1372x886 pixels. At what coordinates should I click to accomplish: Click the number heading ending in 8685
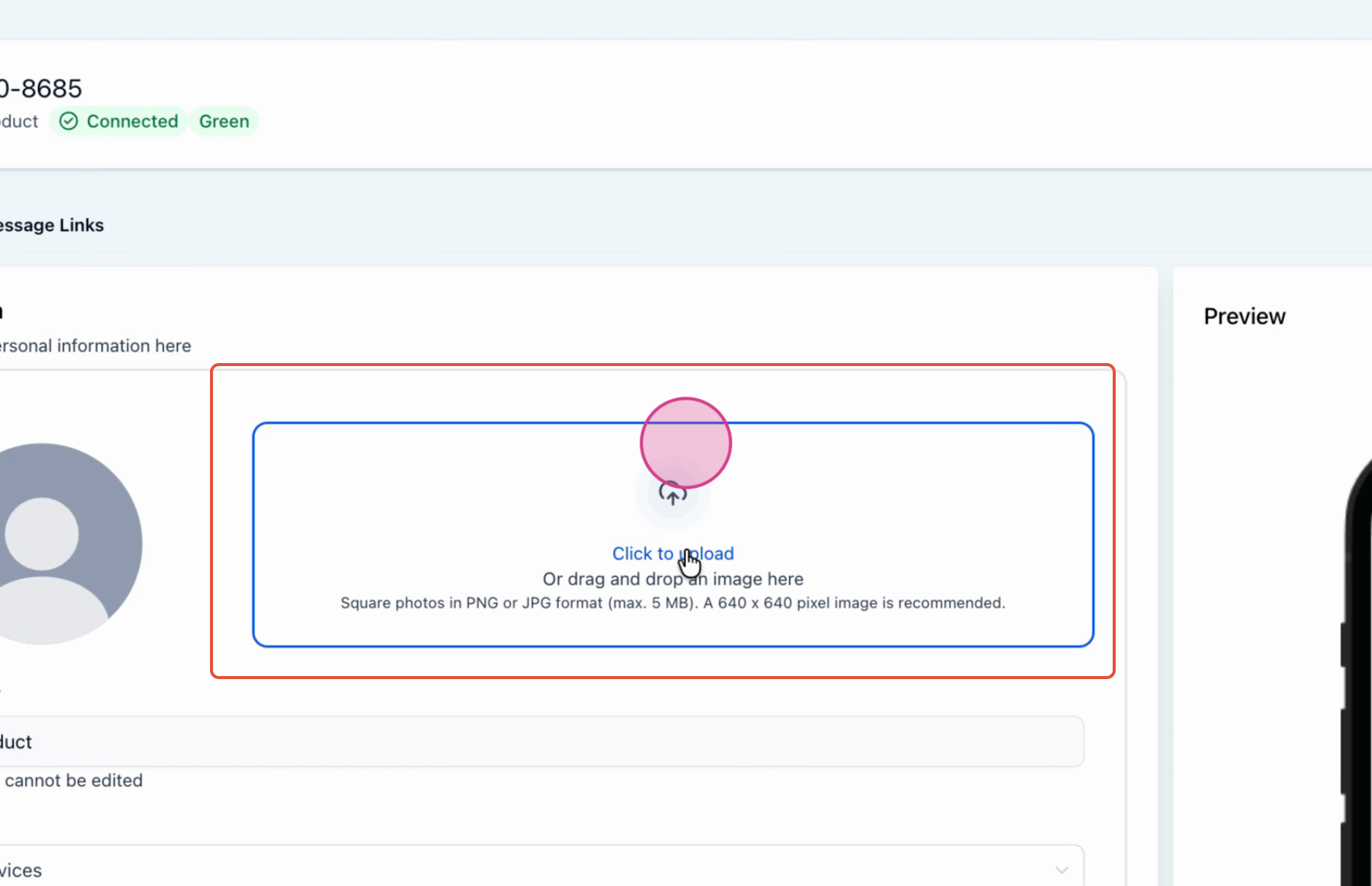40,88
